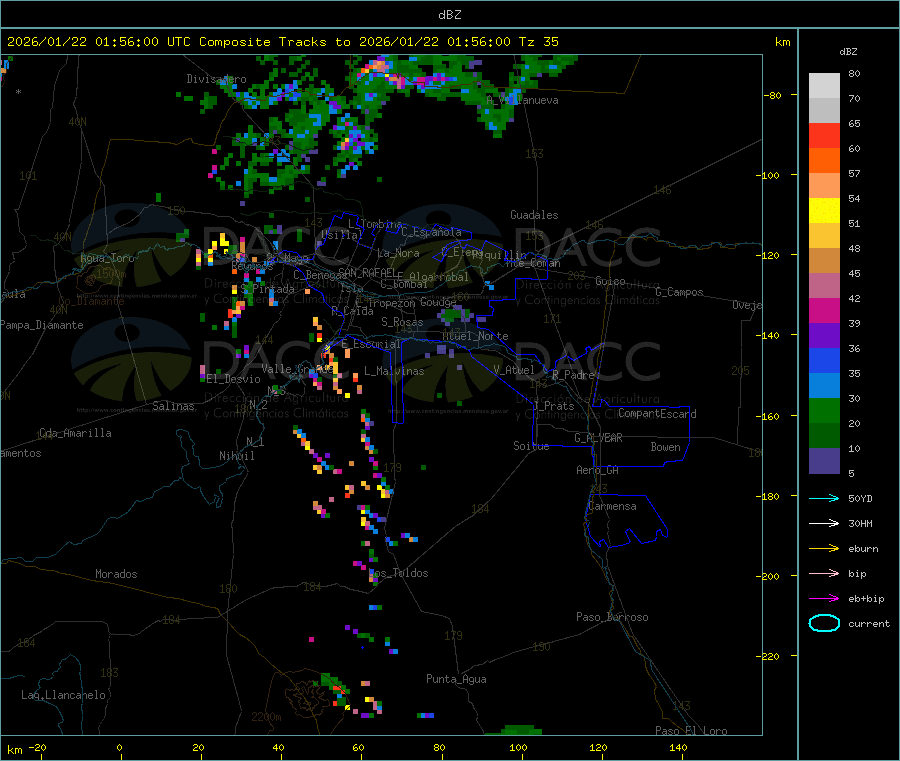Click the G_ALVEAR location label
Image resolution: width=900 pixels, height=761 pixels.
(x=598, y=438)
